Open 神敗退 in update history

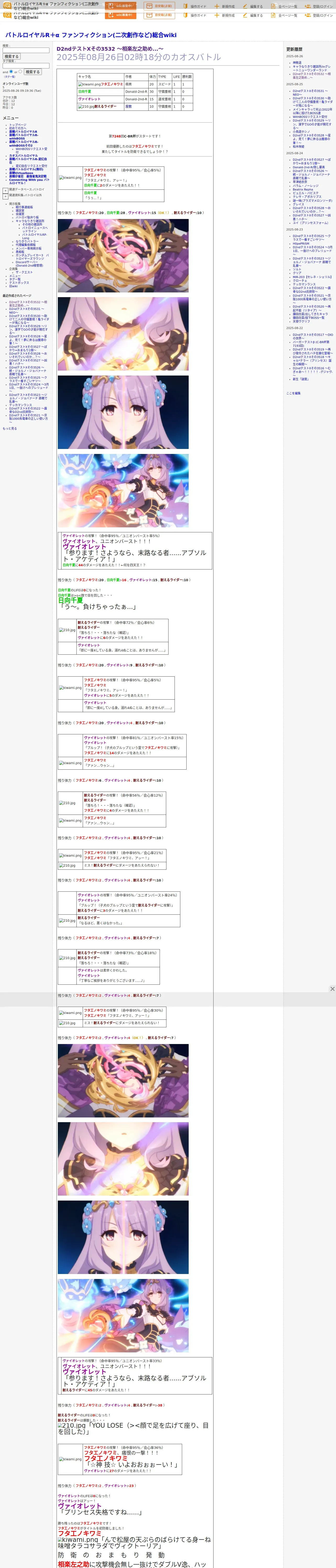297,63
